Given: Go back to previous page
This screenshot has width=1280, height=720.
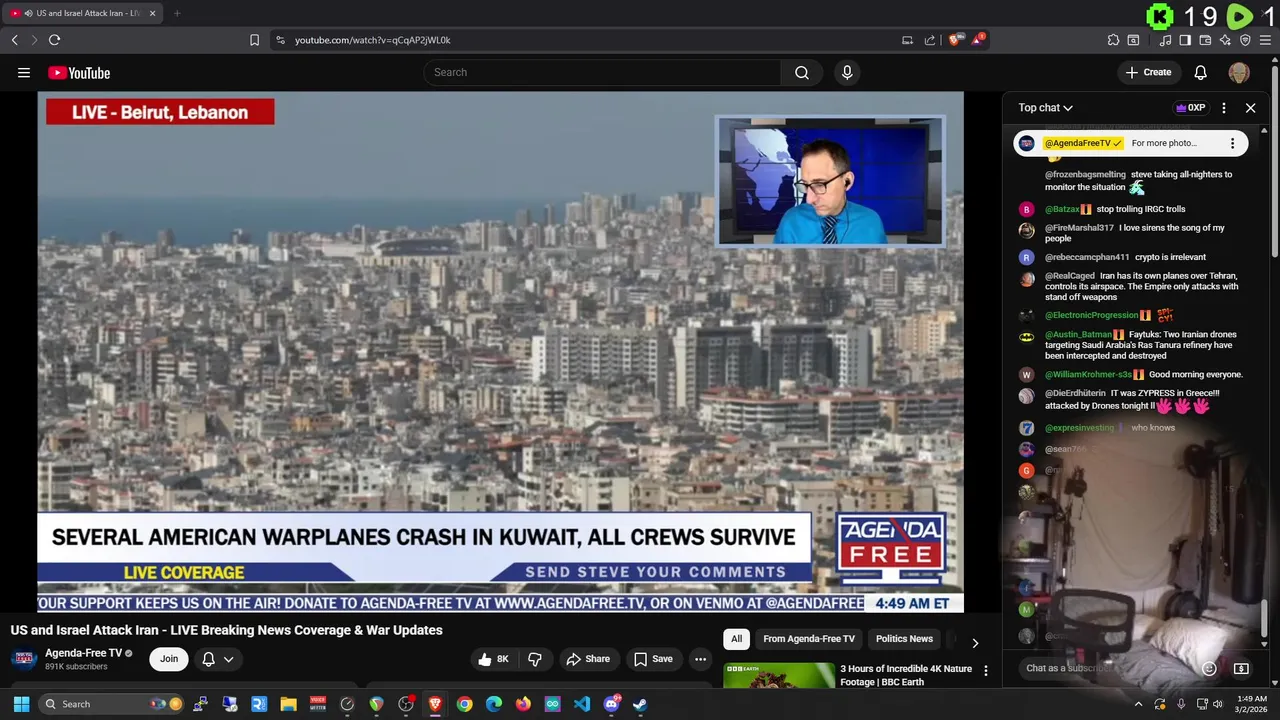Looking at the screenshot, I should pos(14,40).
